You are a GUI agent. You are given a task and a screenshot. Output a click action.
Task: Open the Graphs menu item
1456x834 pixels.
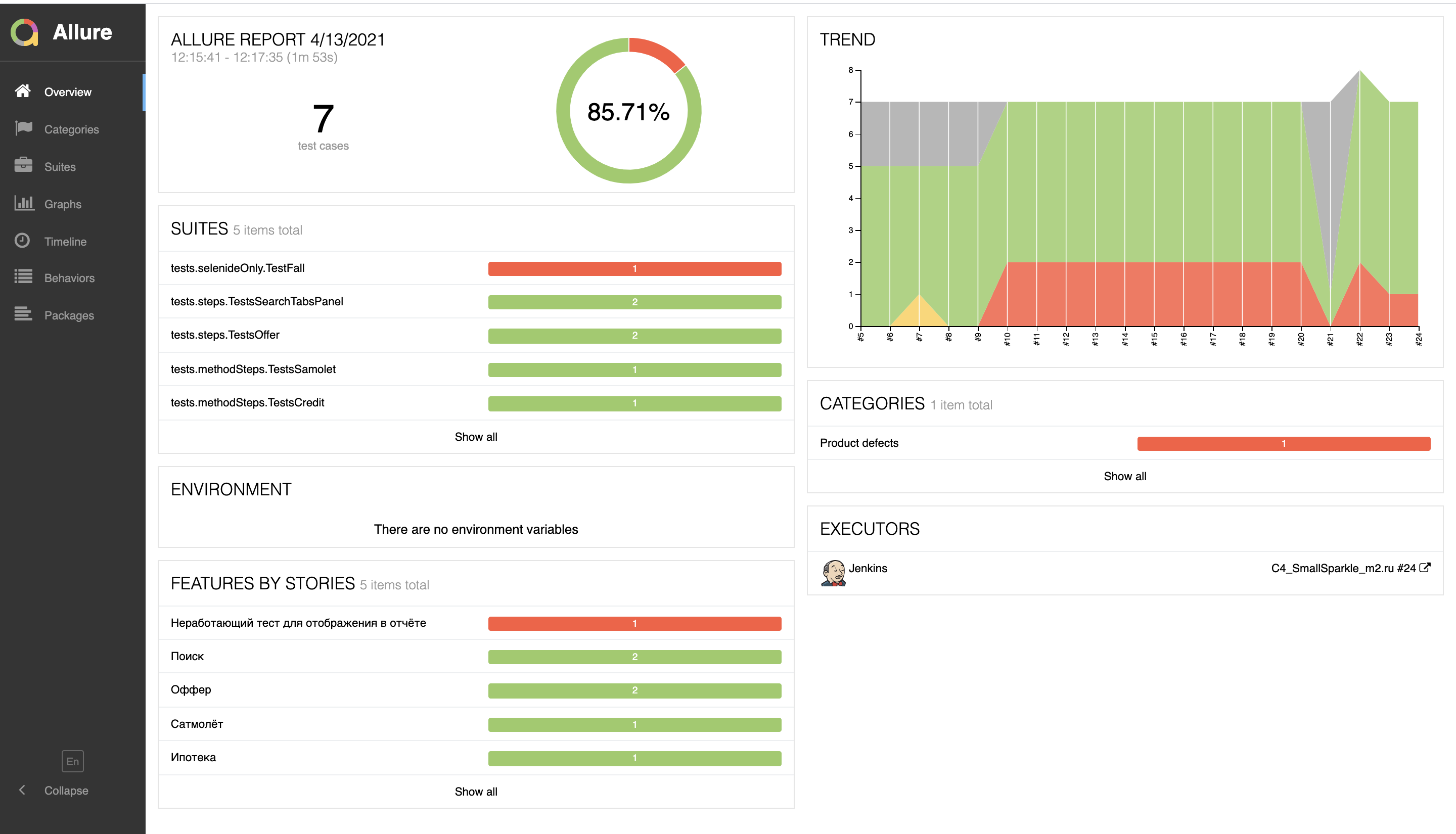pyautogui.click(x=73, y=204)
